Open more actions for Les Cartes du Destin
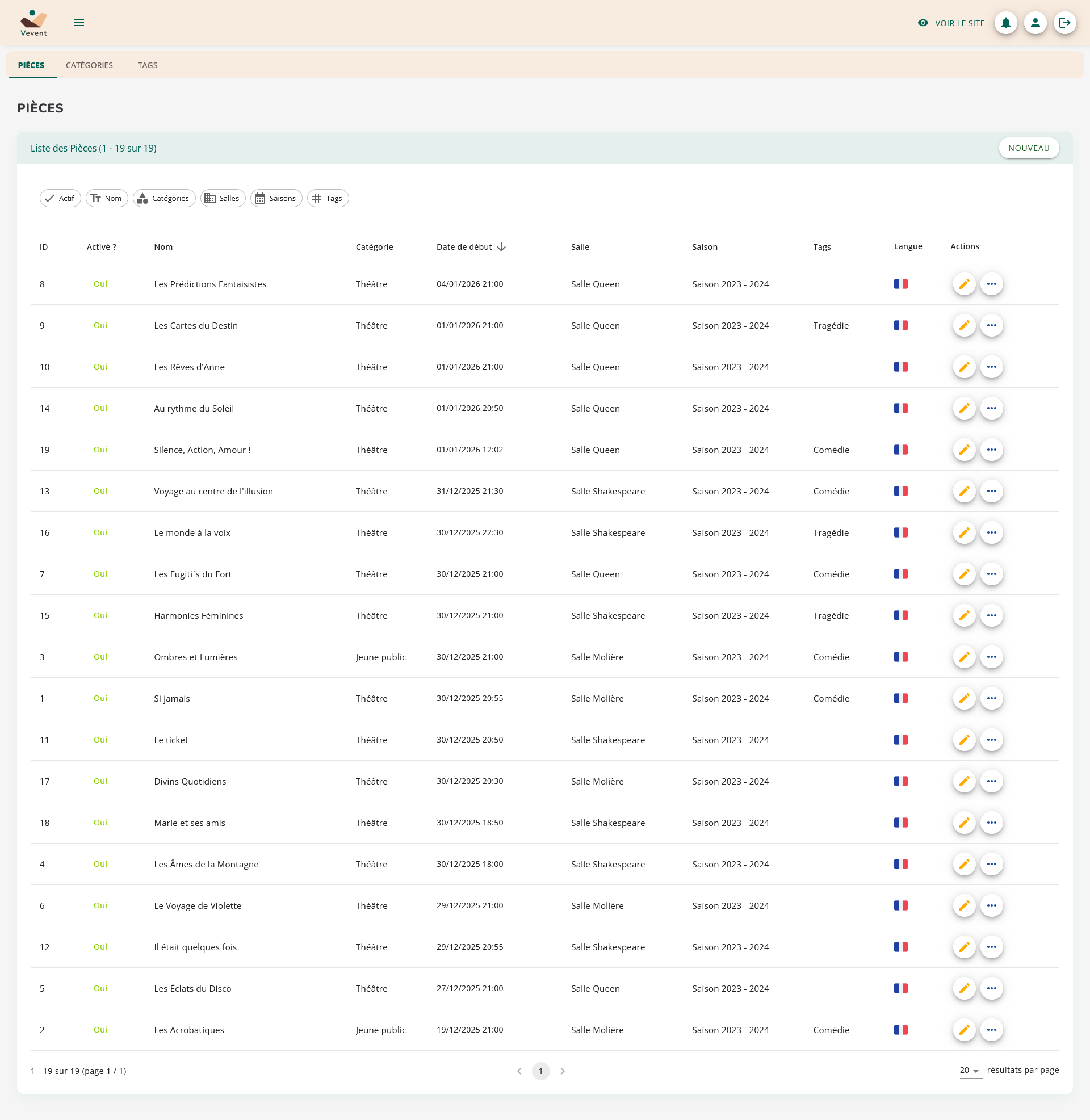Viewport: 1090px width, 1120px height. [x=992, y=326]
